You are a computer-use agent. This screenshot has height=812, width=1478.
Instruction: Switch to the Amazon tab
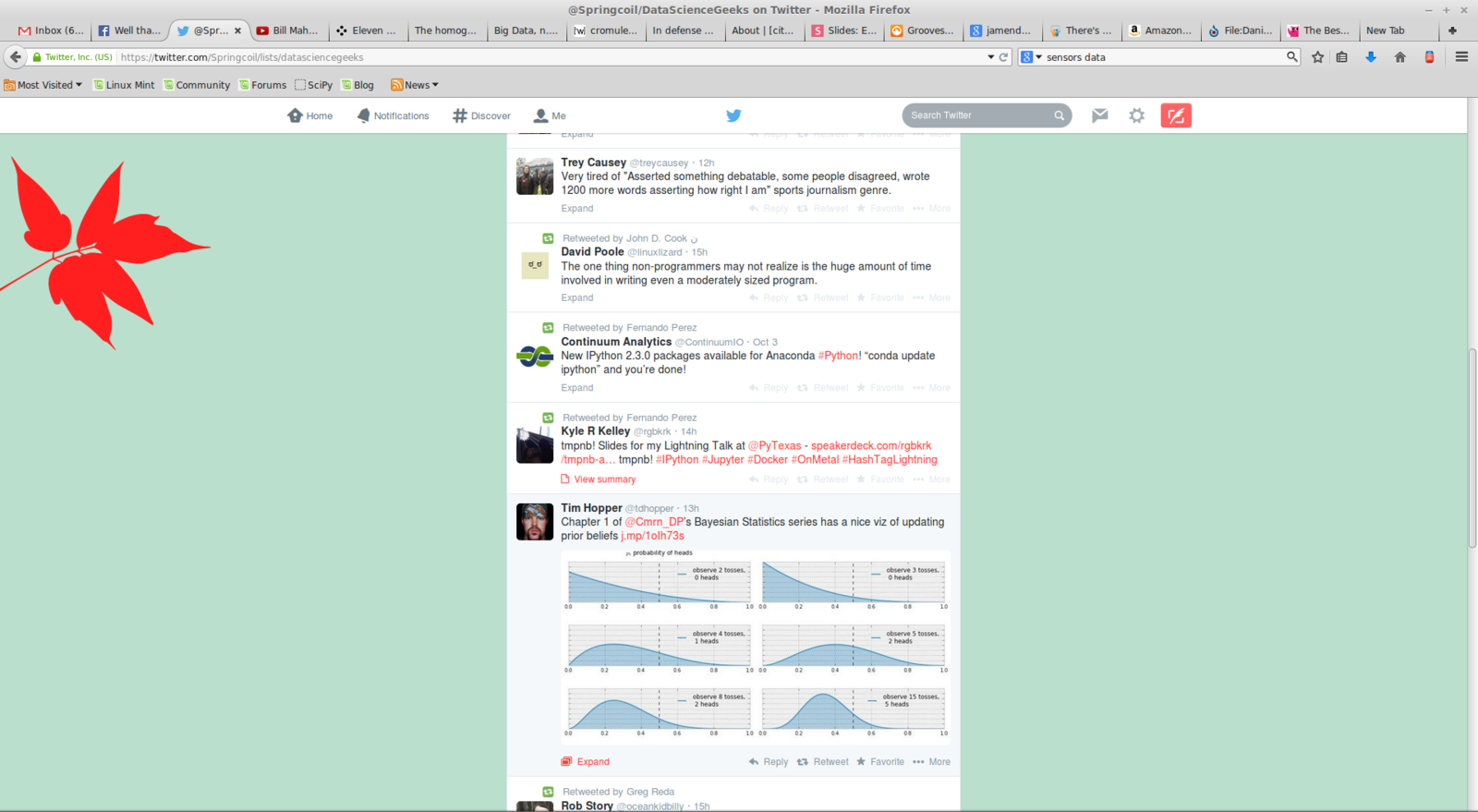pos(1160,30)
